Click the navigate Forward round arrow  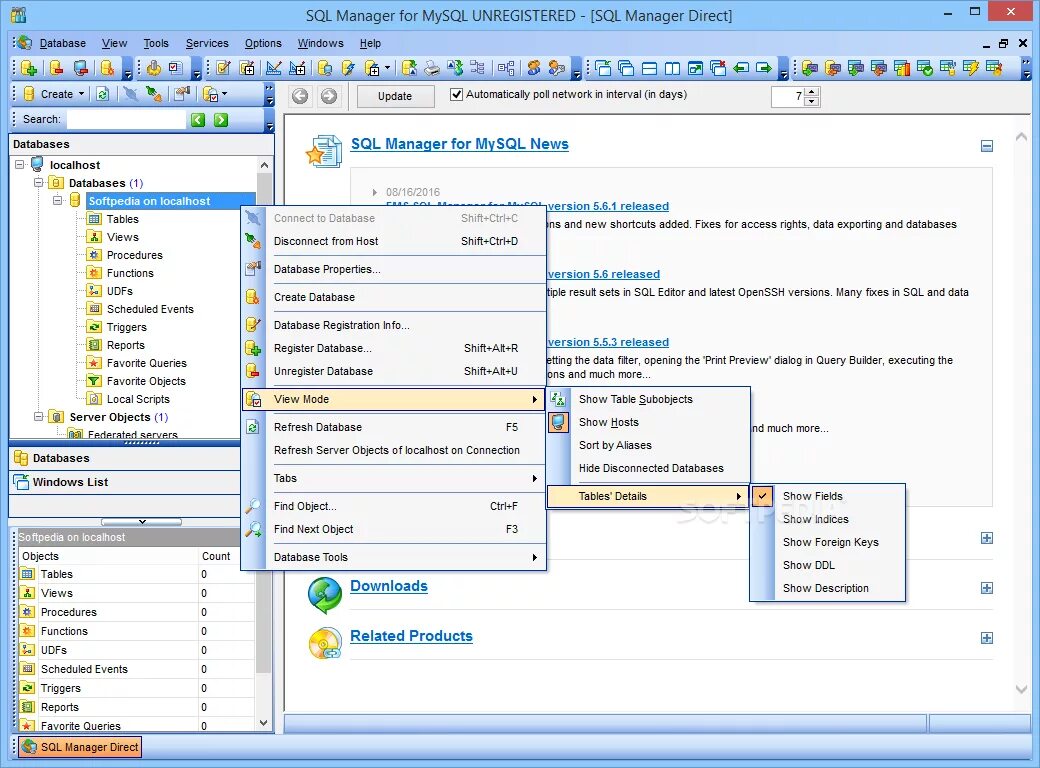point(328,96)
